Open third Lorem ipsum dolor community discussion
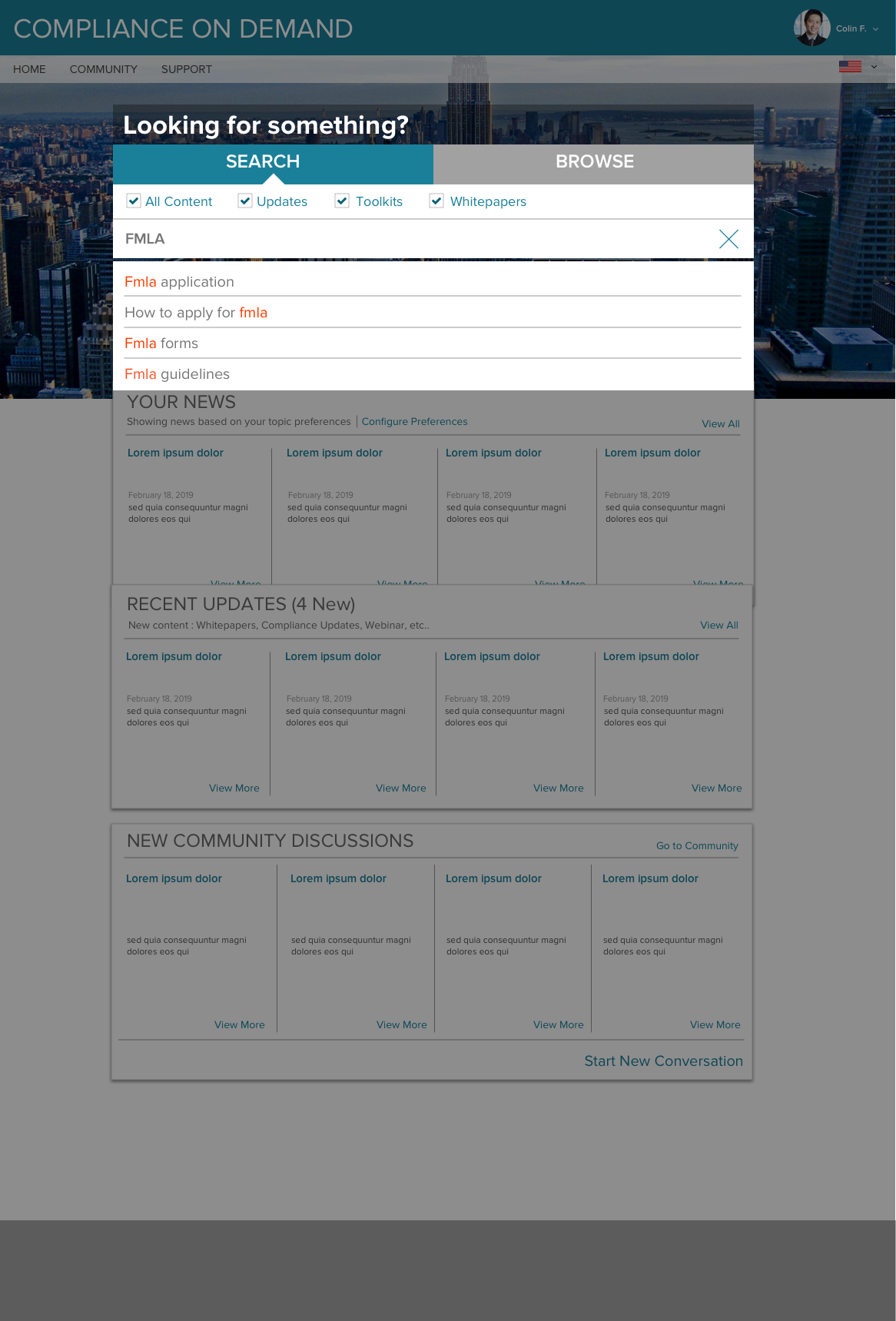The image size is (896, 1321). [493, 878]
